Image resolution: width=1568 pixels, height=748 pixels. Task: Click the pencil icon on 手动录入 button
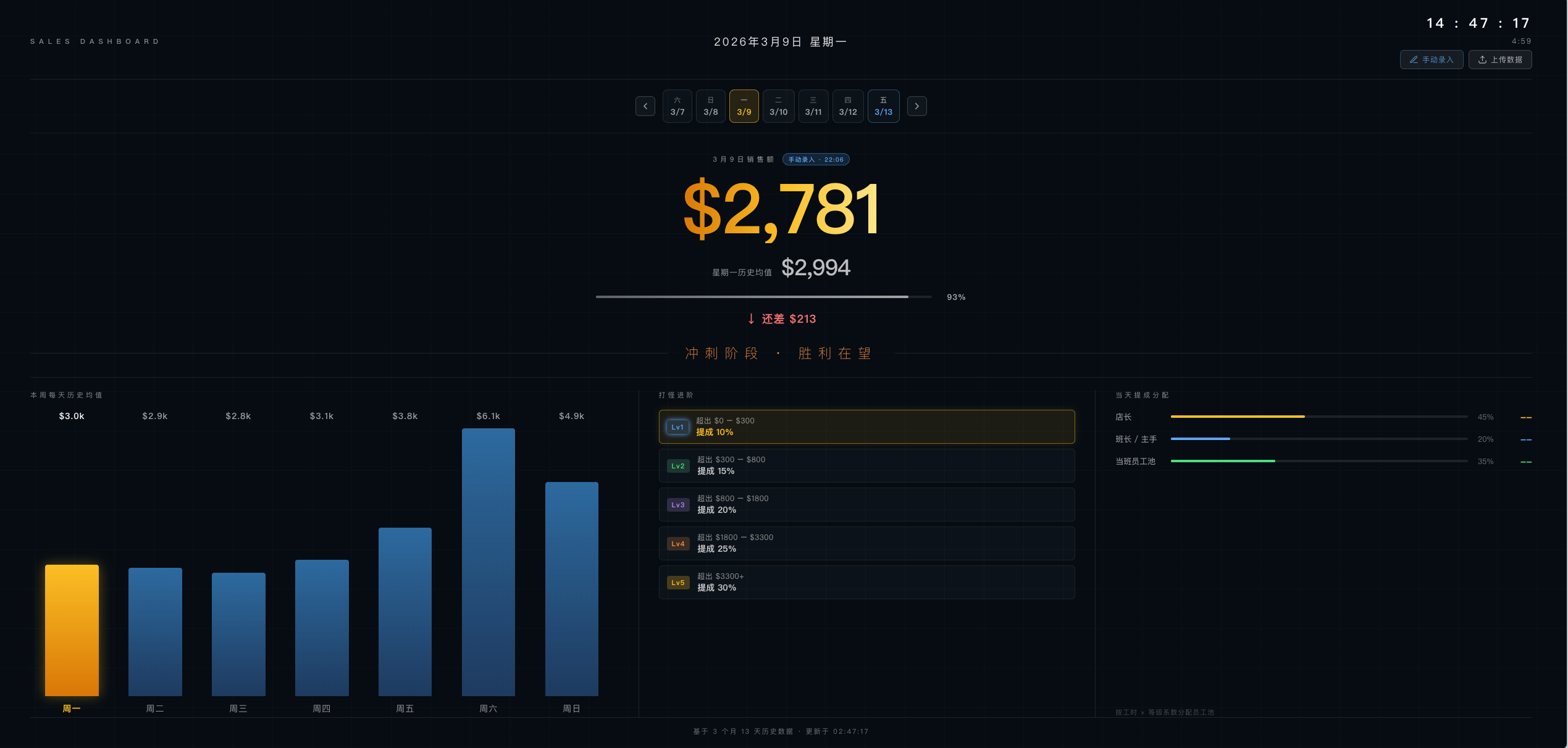1414,59
